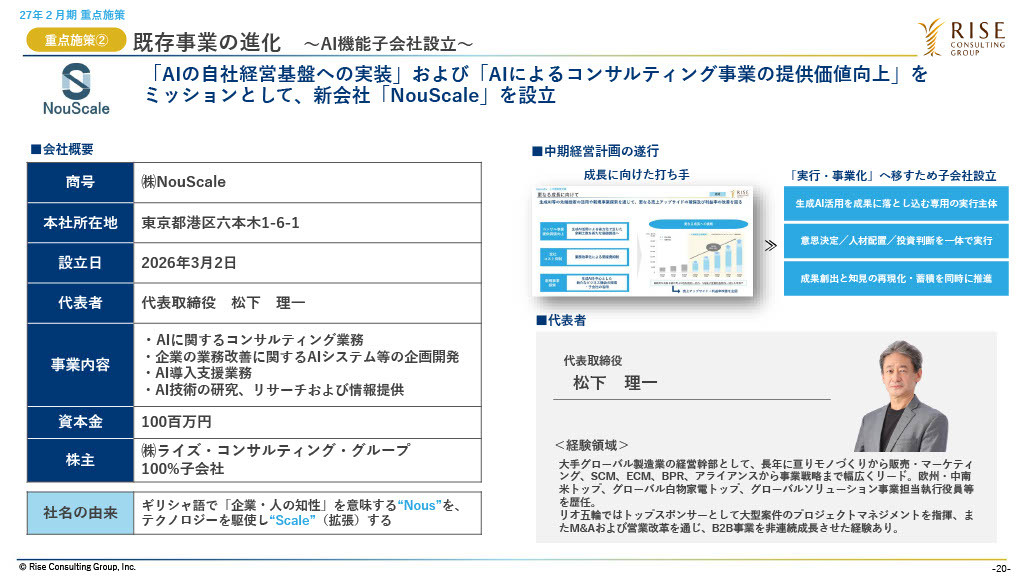Click the 企業の業務改善に関するAIシステム等の企画開発 bullet
This screenshot has height=576, width=1024.
301,357
